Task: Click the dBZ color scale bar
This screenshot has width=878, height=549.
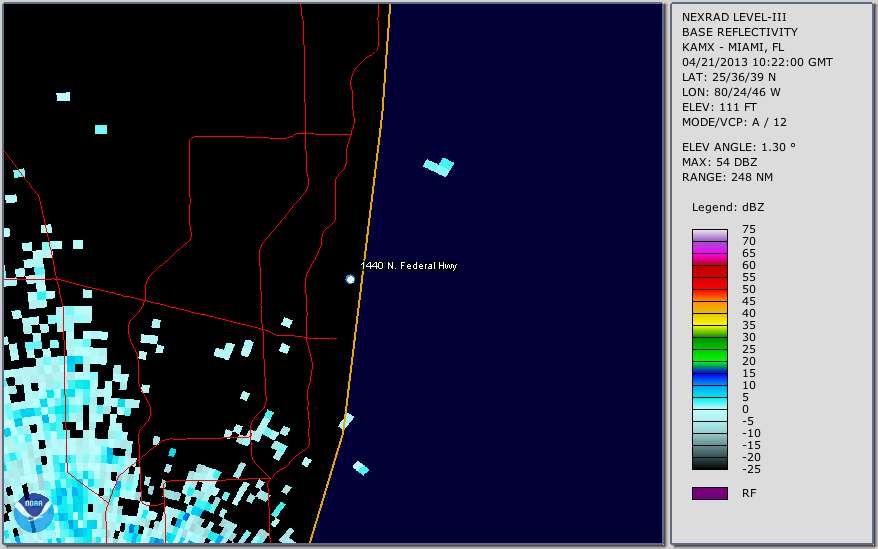Action: [709, 350]
